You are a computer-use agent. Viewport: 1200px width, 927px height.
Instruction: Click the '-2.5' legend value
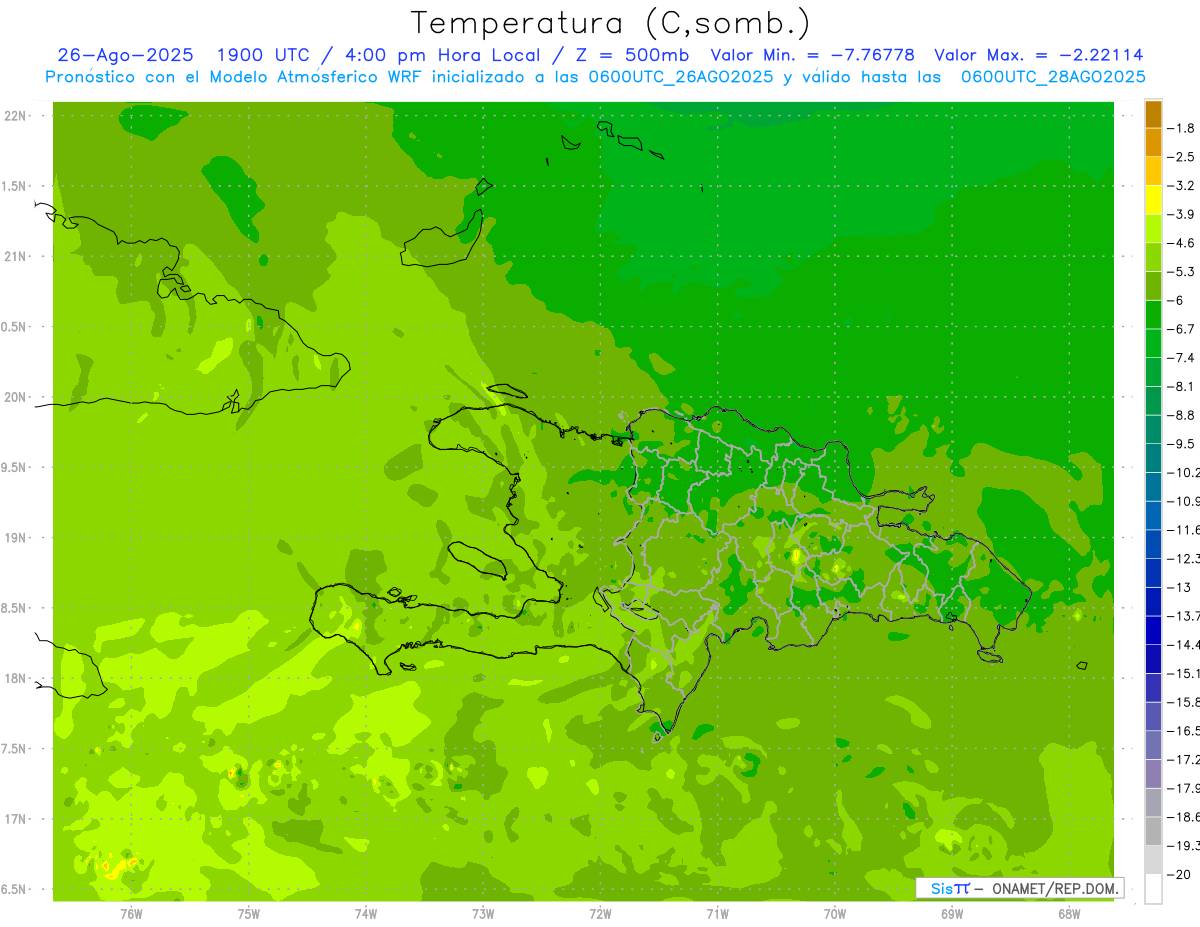[x=1182, y=157]
